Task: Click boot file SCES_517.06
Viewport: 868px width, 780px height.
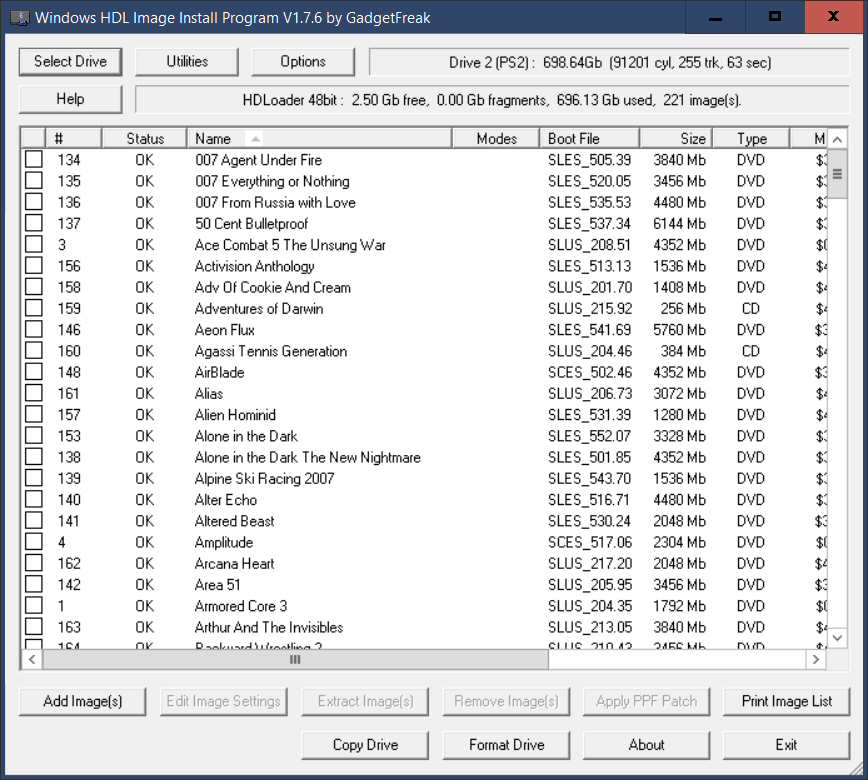Action: (x=590, y=543)
